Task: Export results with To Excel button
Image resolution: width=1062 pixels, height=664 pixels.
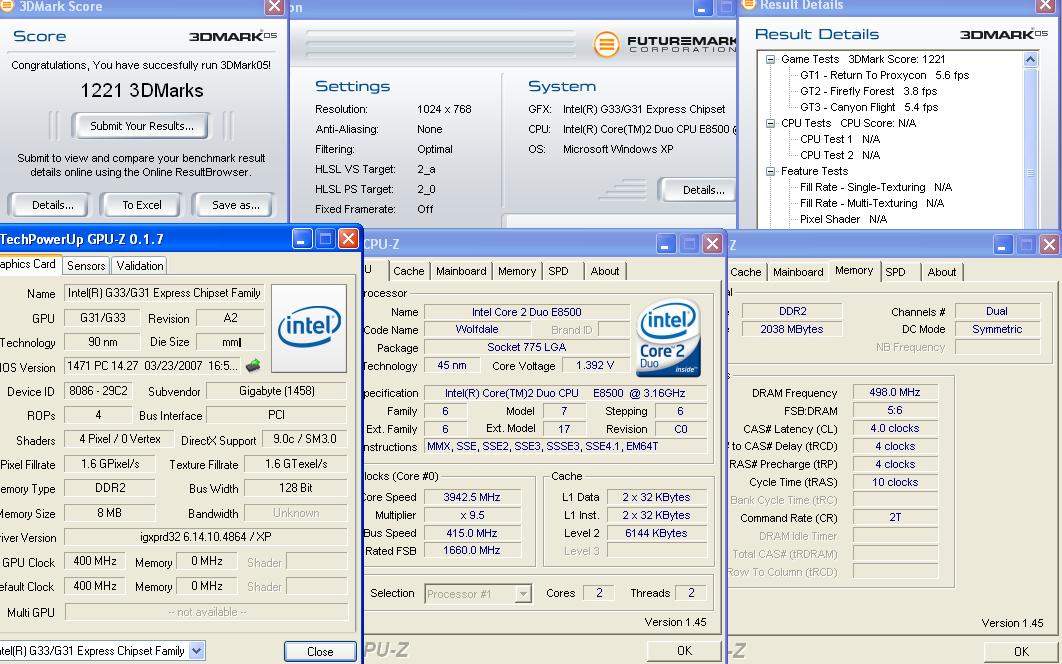Action: pyautogui.click(x=142, y=205)
